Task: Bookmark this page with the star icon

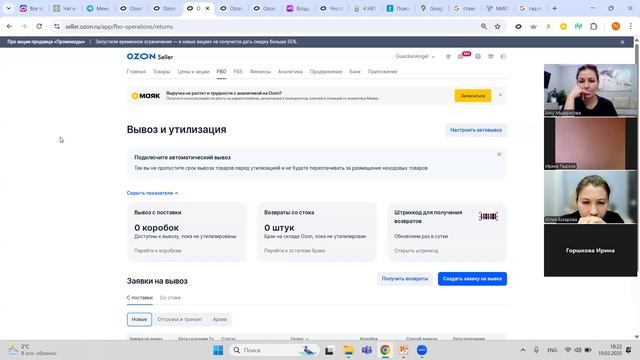Action: 498,27
